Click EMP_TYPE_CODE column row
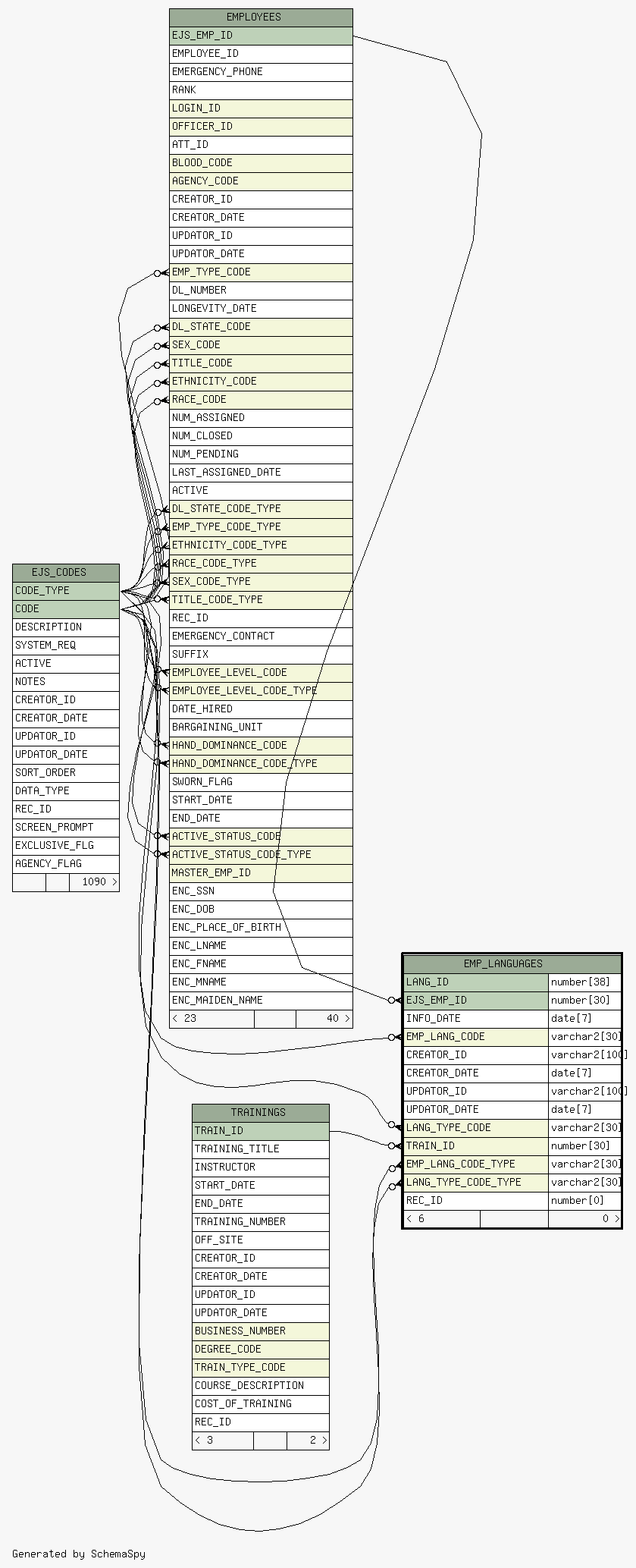 pos(261,272)
